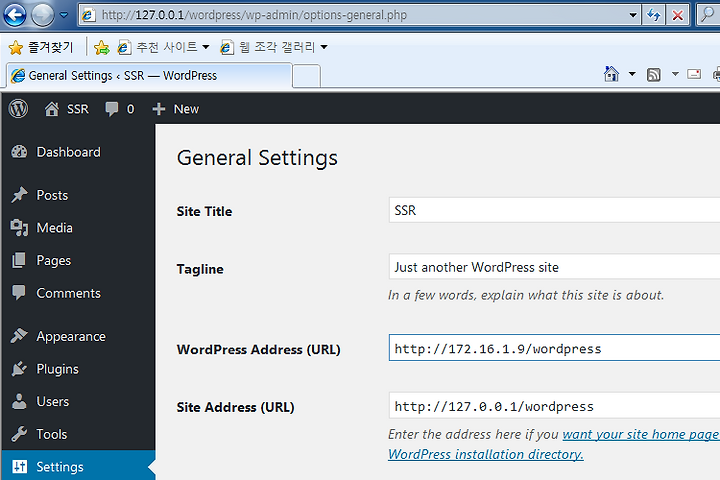Open a new blank browser tab
The image size is (720, 480).
(x=306, y=76)
